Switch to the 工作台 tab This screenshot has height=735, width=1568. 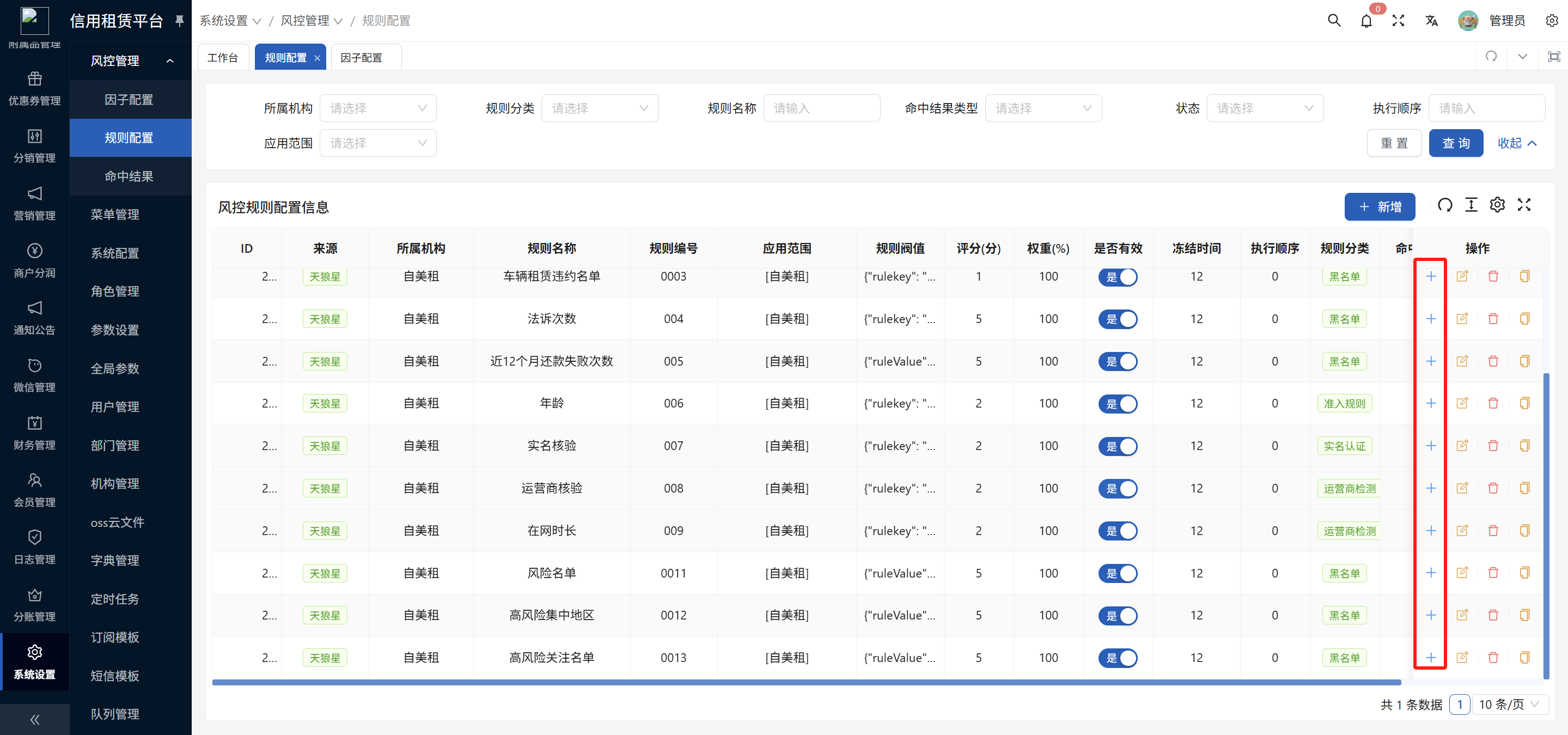[223, 57]
